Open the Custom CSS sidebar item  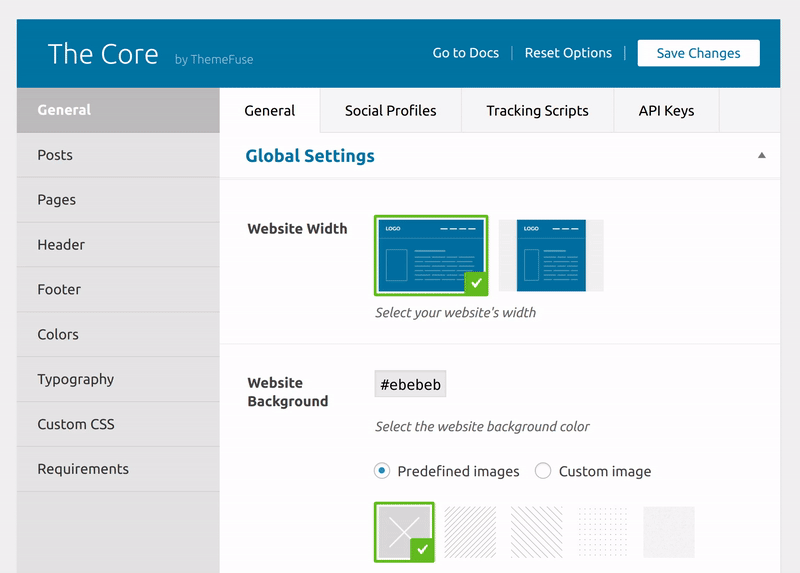76,424
